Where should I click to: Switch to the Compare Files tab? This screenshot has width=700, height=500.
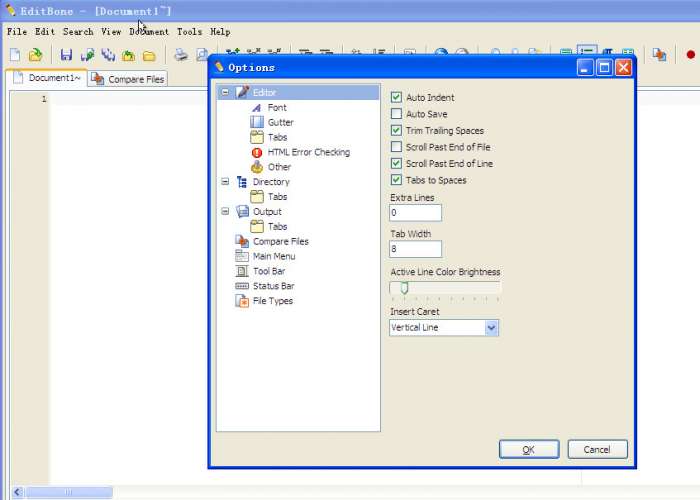pyautogui.click(x=128, y=79)
